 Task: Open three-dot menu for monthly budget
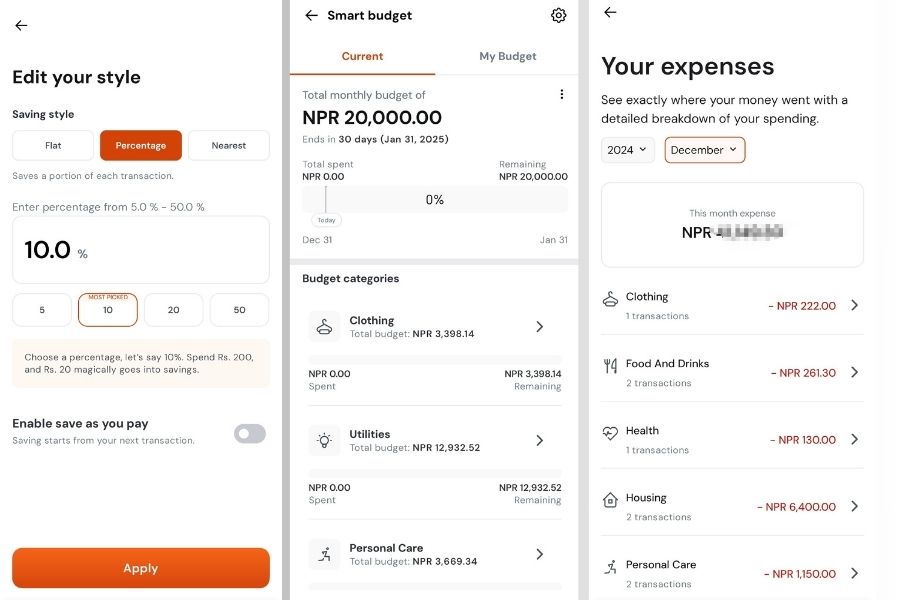(561, 94)
